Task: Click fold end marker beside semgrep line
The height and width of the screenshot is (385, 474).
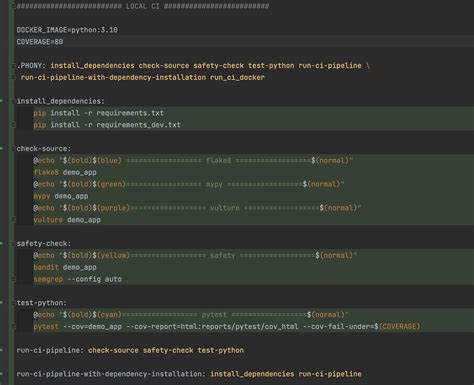Action: (14, 279)
